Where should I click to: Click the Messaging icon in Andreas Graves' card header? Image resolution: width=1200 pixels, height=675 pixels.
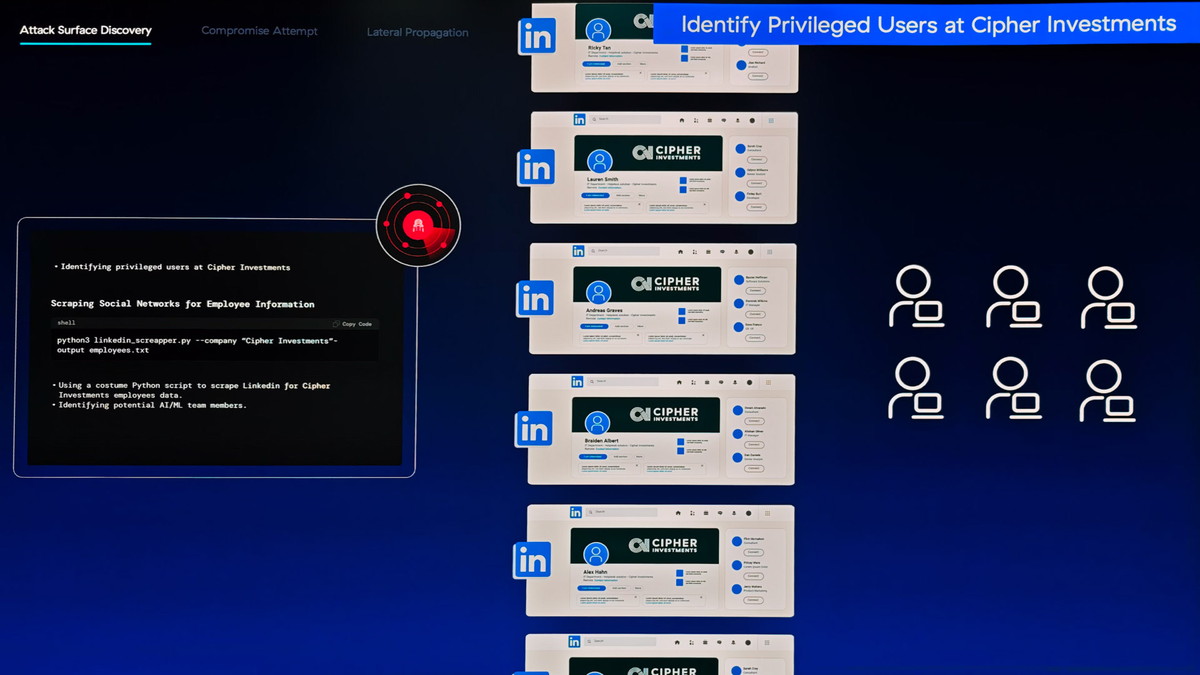pyautogui.click(x=722, y=252)
